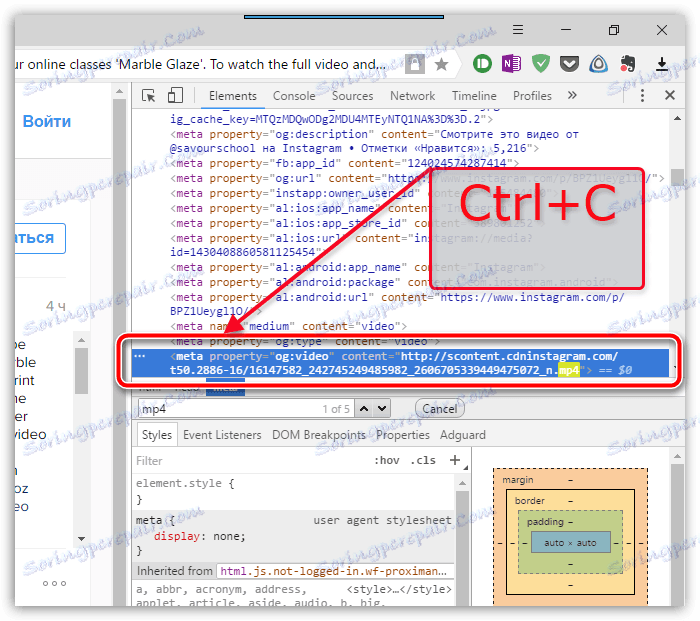Viewport: 700px width, 621px height.
Task: Open the downloads arrow icon
Action: pyautogui.click(x=662, y=64)
